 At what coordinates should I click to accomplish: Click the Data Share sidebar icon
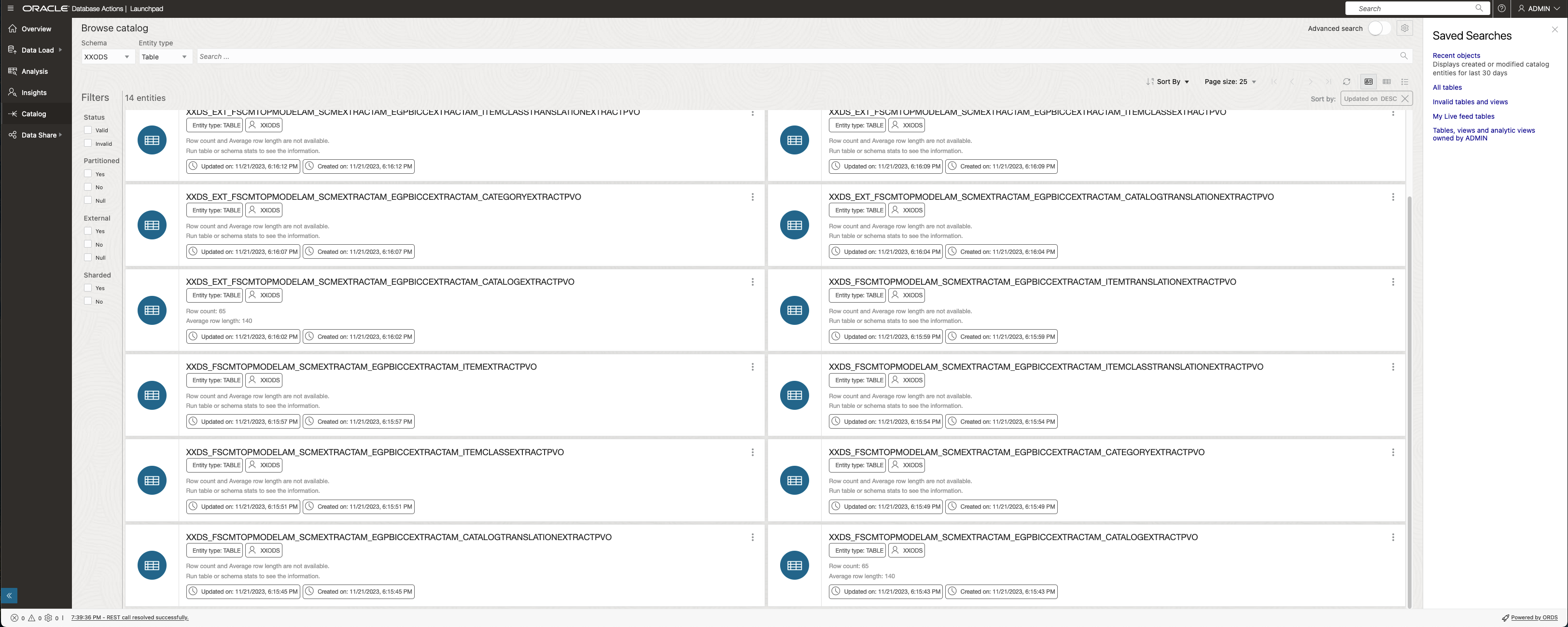12,135
